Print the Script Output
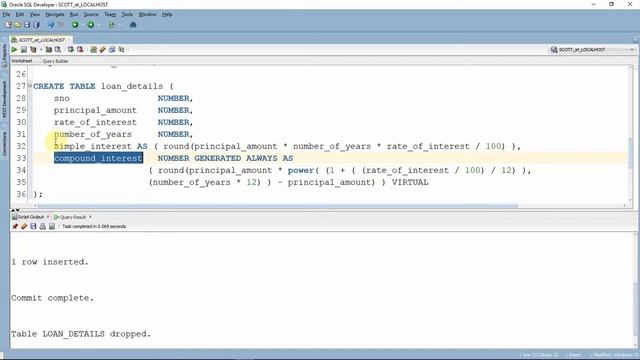The height and width of the screenshot is (360, 640). click(42, 227)
